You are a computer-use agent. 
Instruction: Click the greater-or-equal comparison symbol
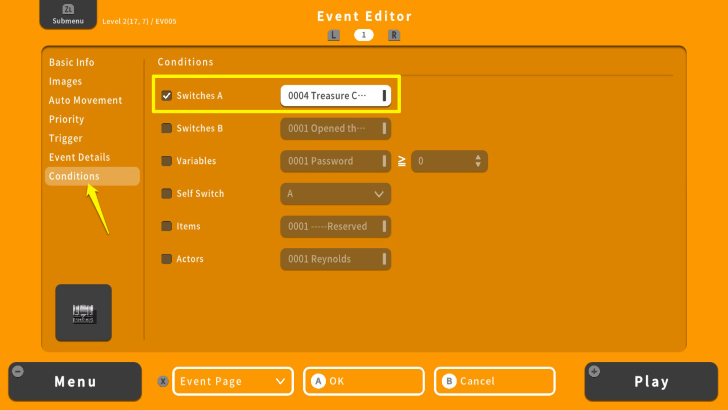click(402, 161)
